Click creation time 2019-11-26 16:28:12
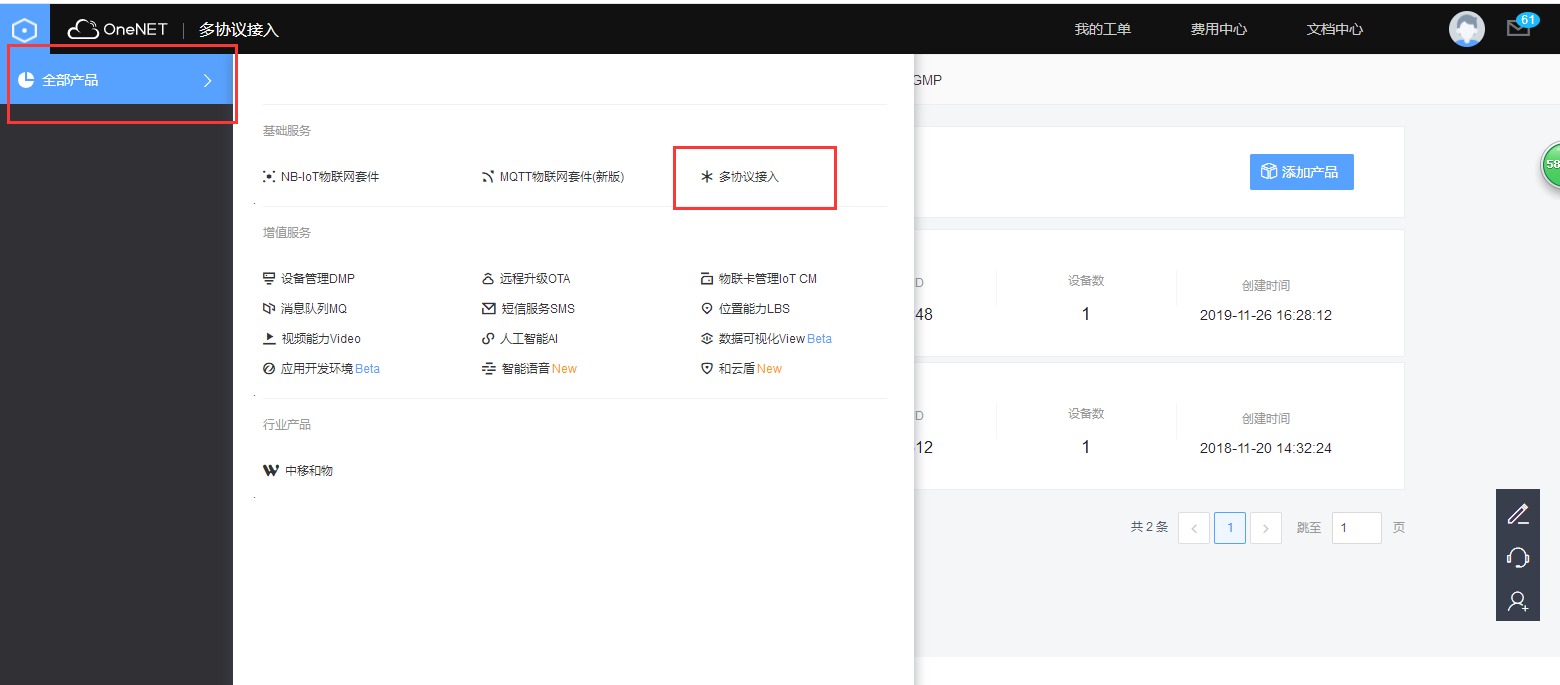 pyautogui.click(x=1266, y=315)
